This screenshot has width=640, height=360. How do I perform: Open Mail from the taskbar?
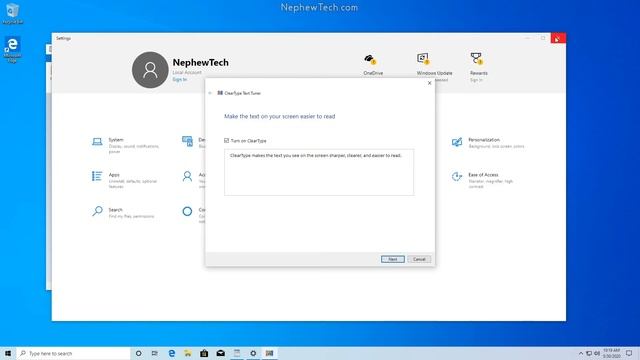coord(220,353)
